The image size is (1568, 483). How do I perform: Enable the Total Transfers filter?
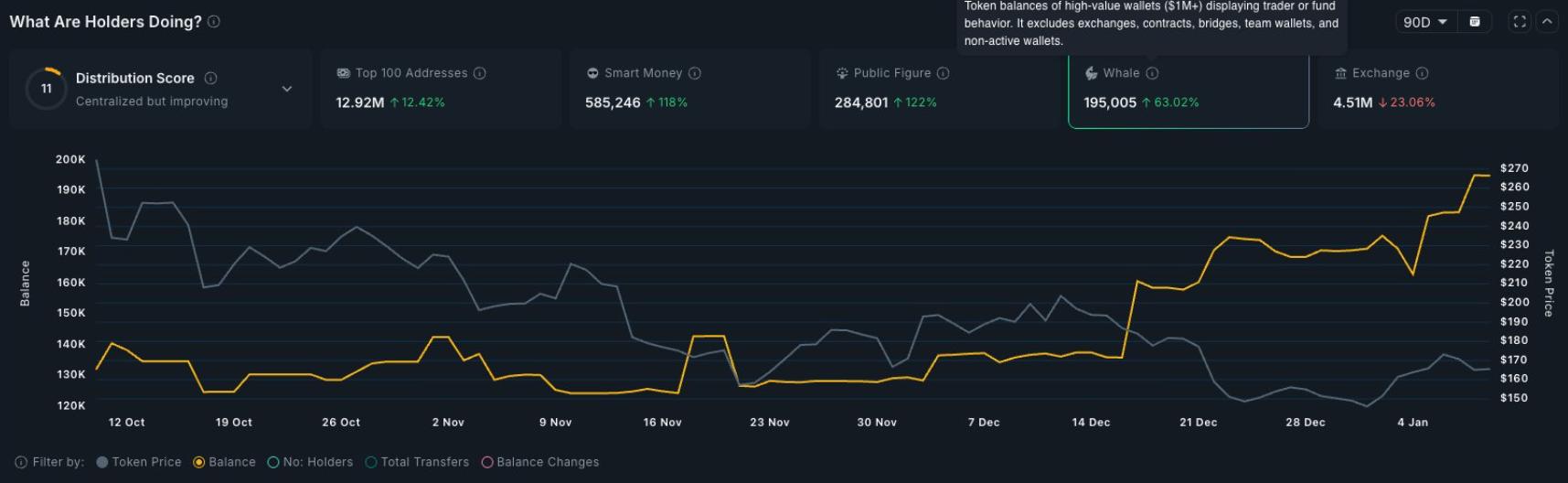(x=417, y=462)
